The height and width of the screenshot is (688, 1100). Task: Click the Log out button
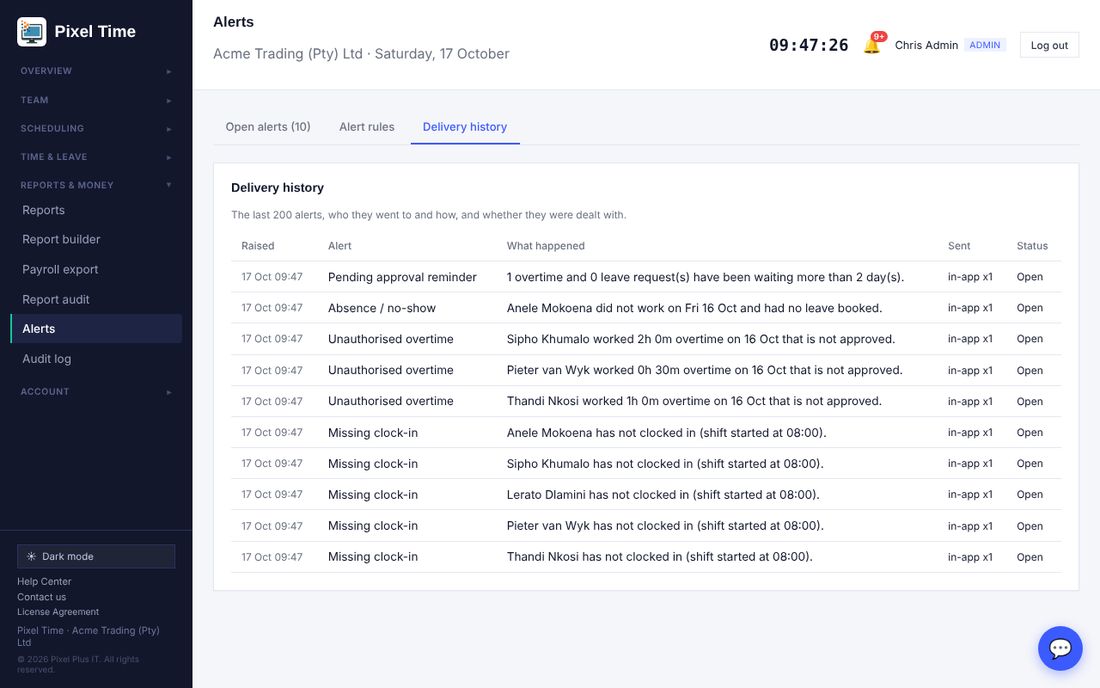1049,45
